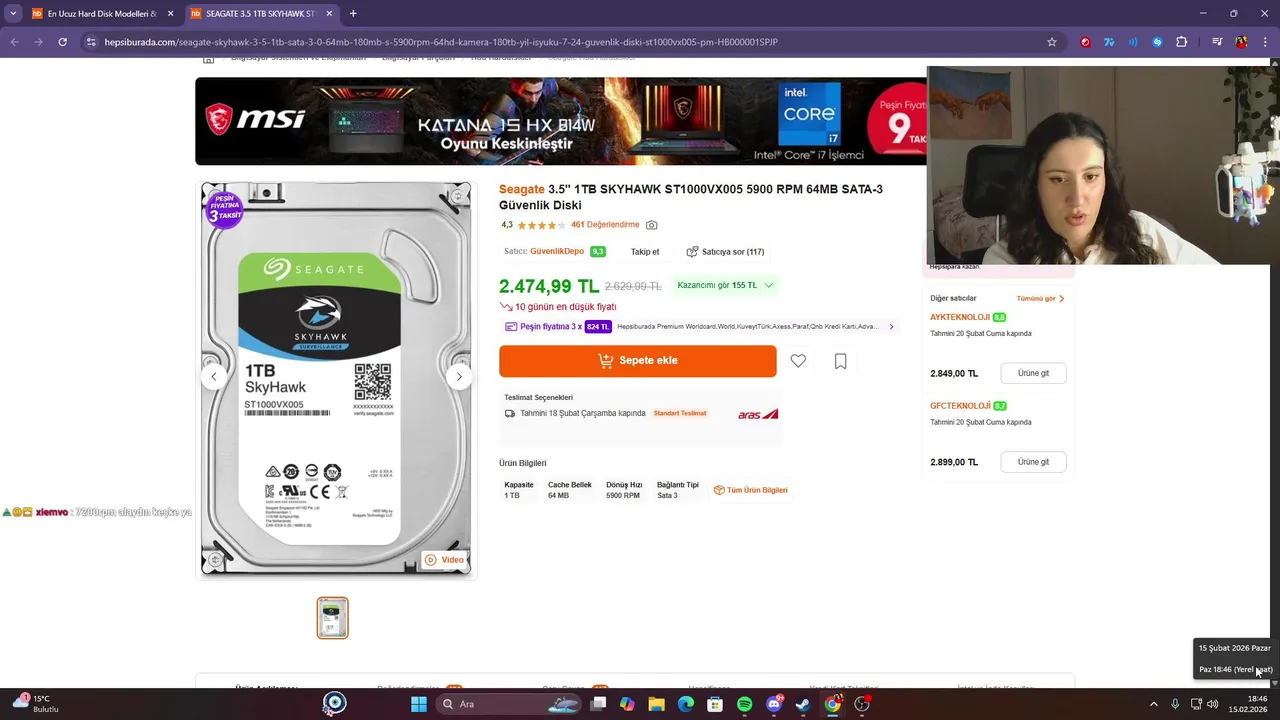
Task: Open Tüm Ürün Bilgileri link
Action: (x=751, y=490)
